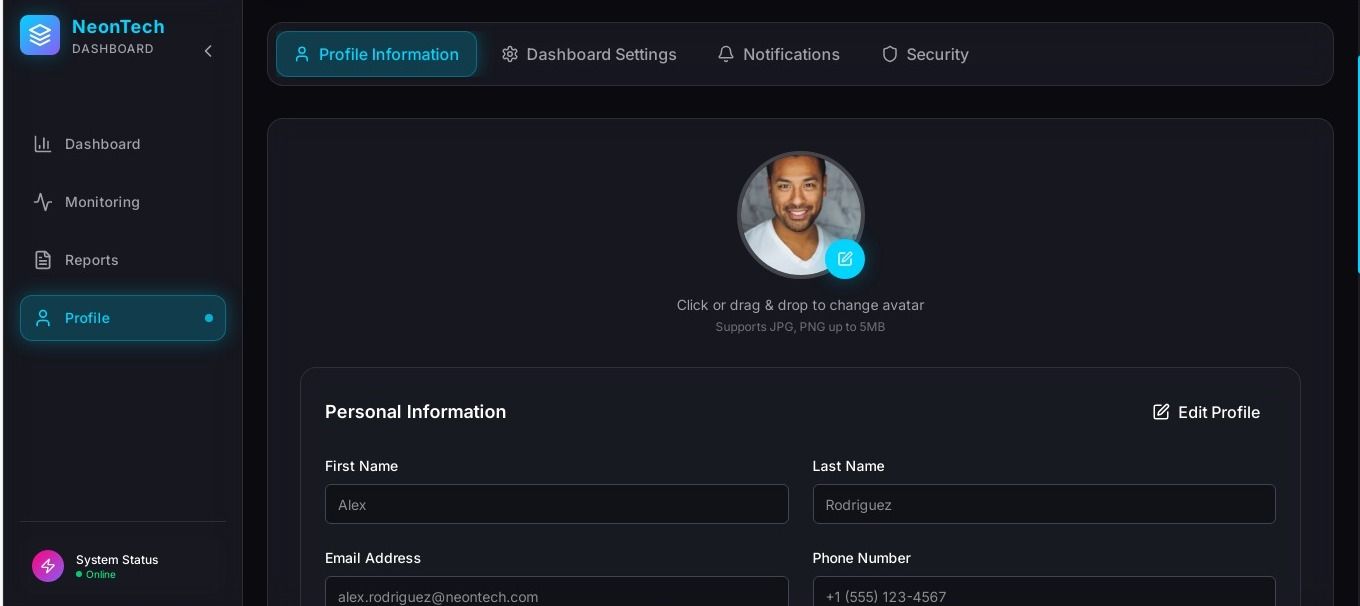The image size is (1360, 606).
Task: Click the blue edit avatar badge
Action: click(845, 259)
